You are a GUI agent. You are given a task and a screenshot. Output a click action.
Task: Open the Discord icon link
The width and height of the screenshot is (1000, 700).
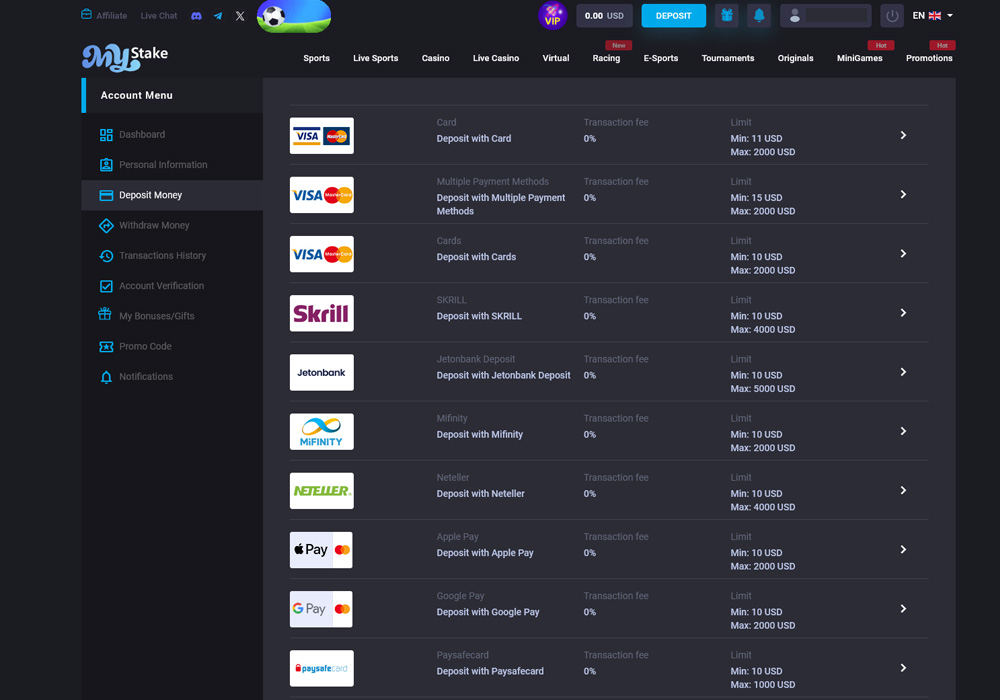point(196,16)
